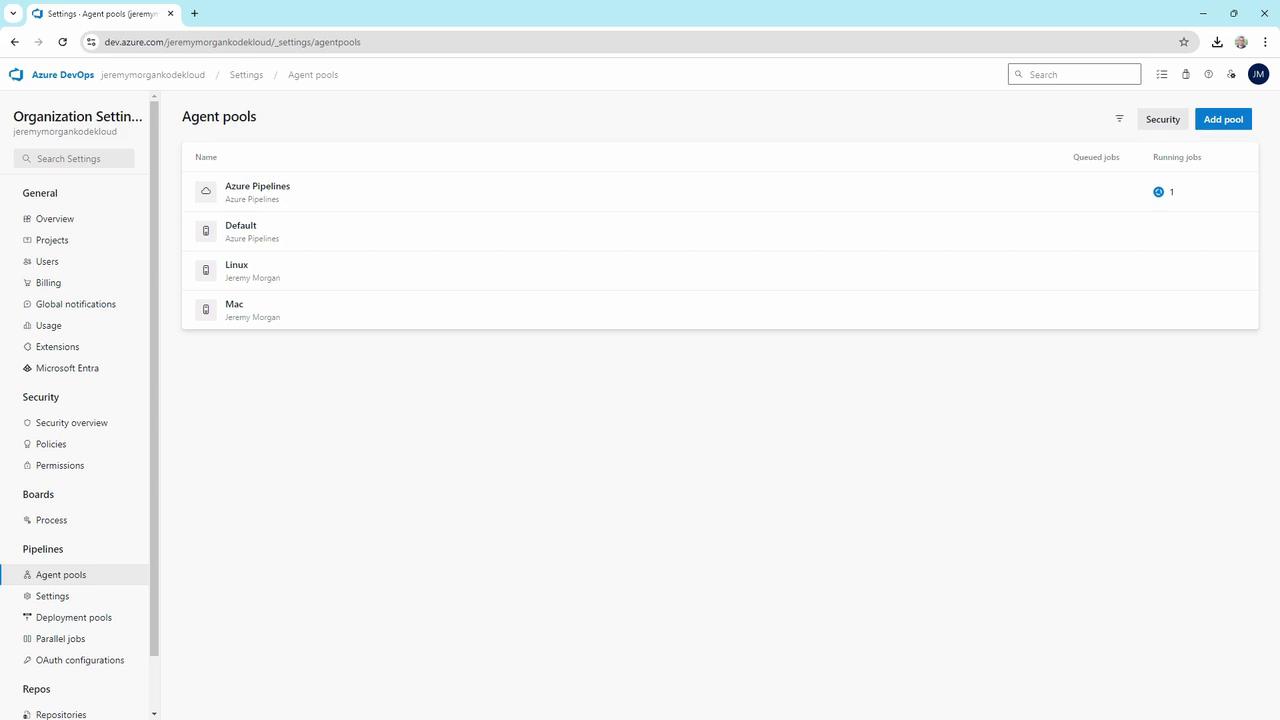Click the sidebar vertical scrollbar
Image resolution: width=1280 pixels, height=720 pixels.
click(154, 380)
